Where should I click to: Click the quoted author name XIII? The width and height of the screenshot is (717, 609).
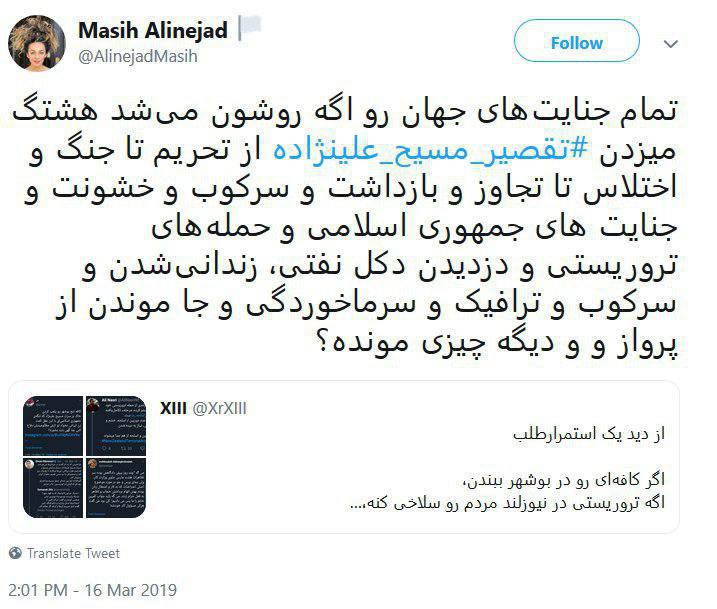tap(173, 408)
